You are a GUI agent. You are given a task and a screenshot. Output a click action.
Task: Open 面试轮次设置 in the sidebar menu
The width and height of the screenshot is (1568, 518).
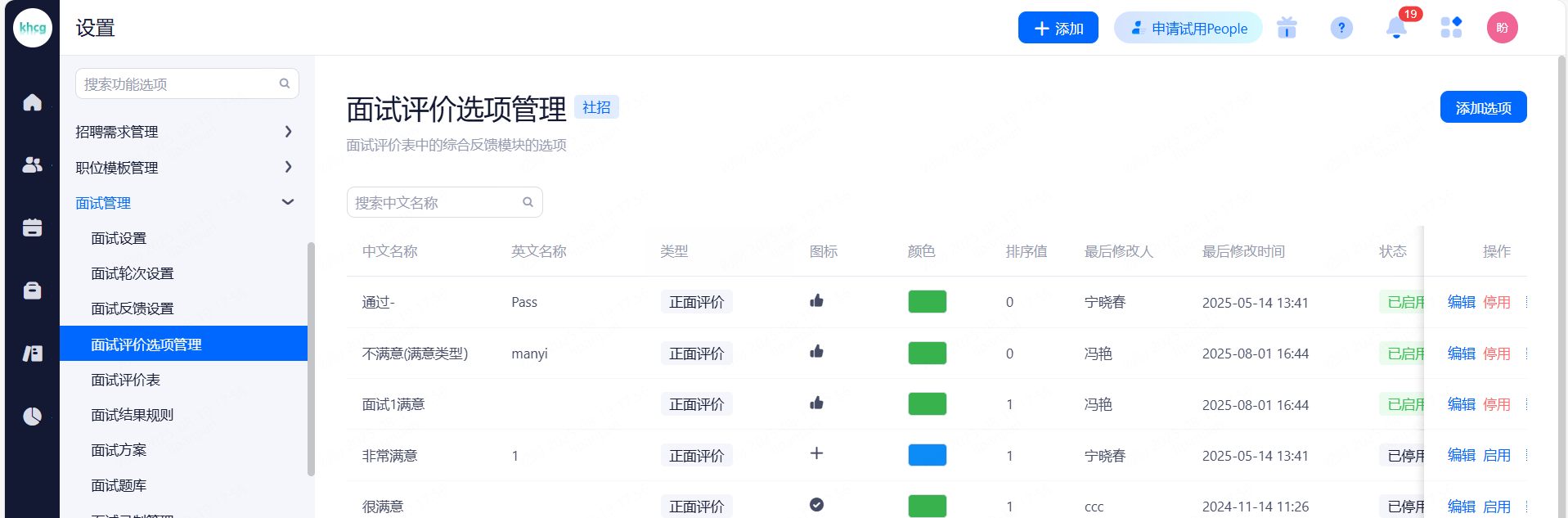[133, 273]
